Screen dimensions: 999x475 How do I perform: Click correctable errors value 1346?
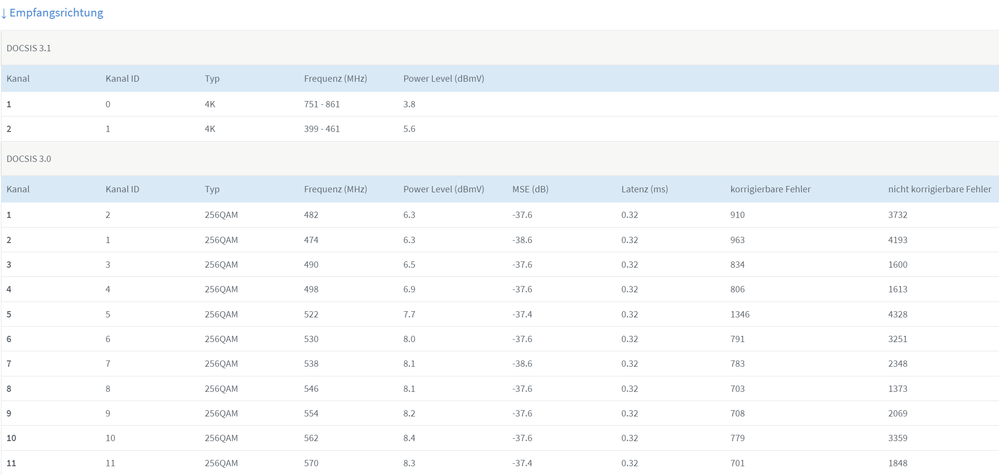[740, 315]
